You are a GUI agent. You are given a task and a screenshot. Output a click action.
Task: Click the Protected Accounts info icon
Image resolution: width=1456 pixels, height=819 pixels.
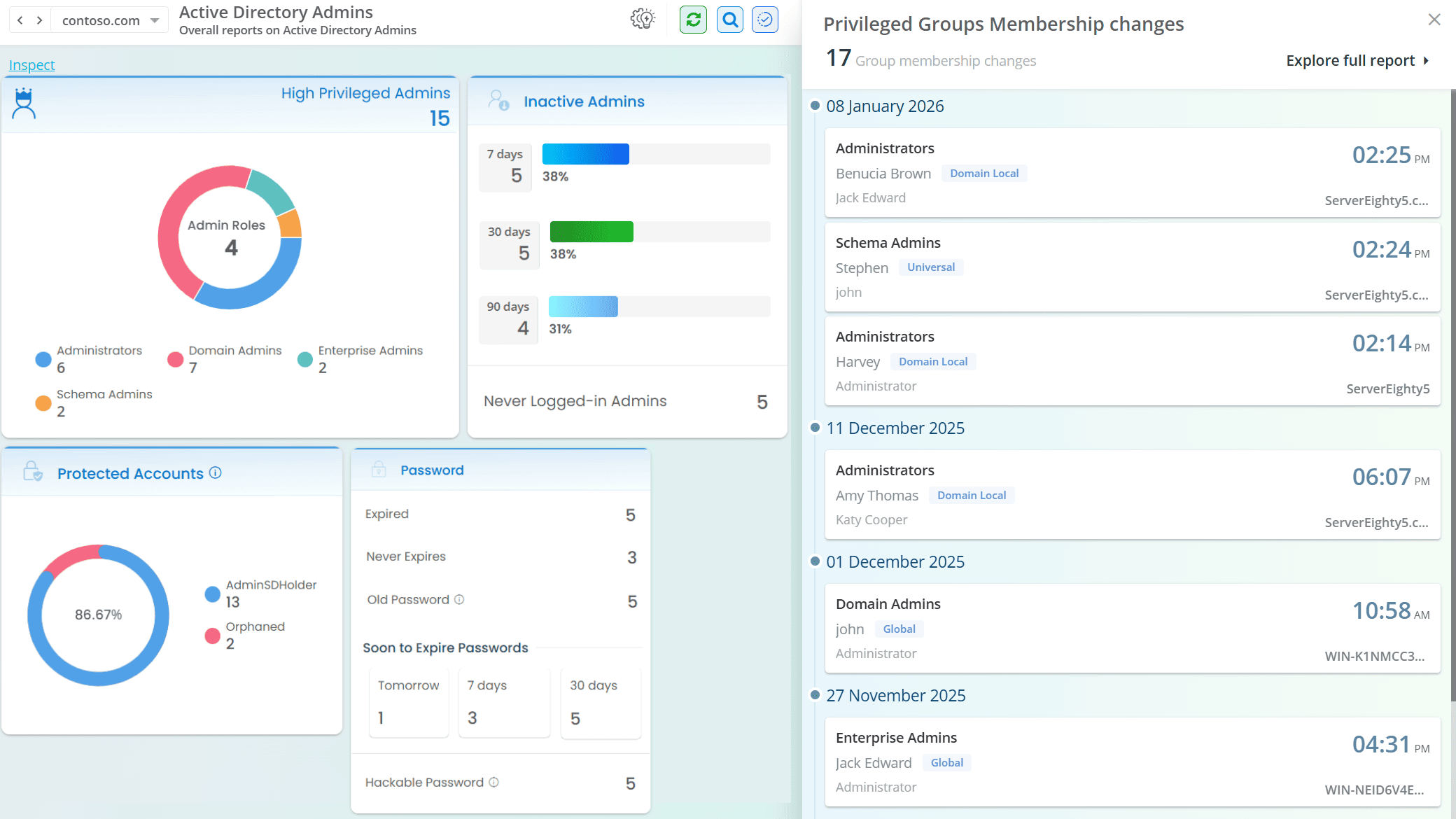point(216,473)
